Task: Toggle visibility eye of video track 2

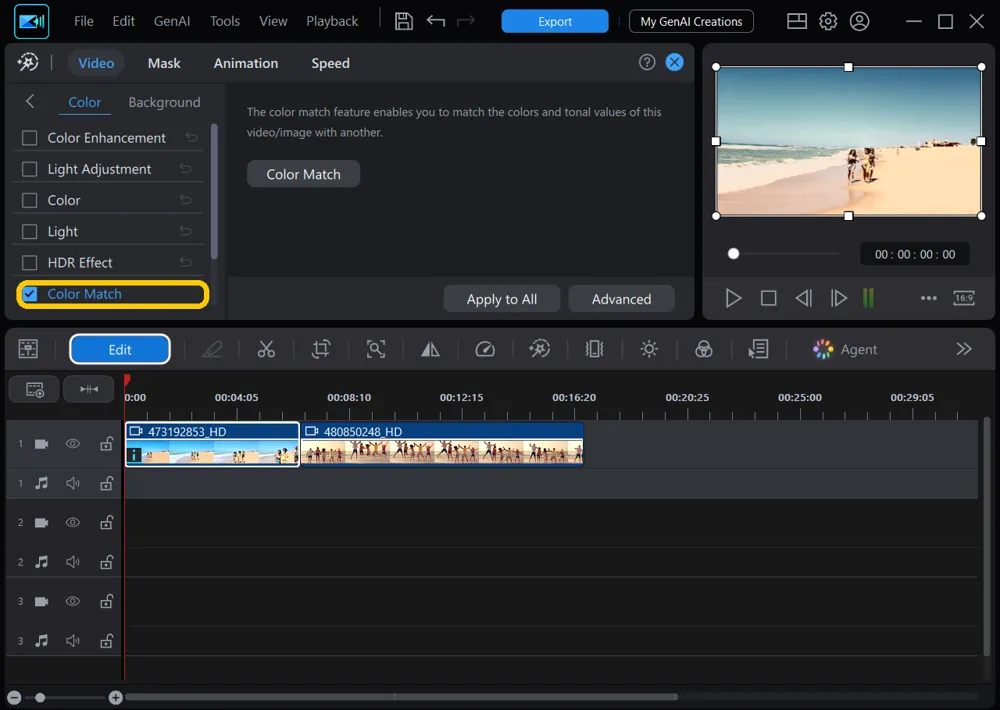Action: (73, 522)
